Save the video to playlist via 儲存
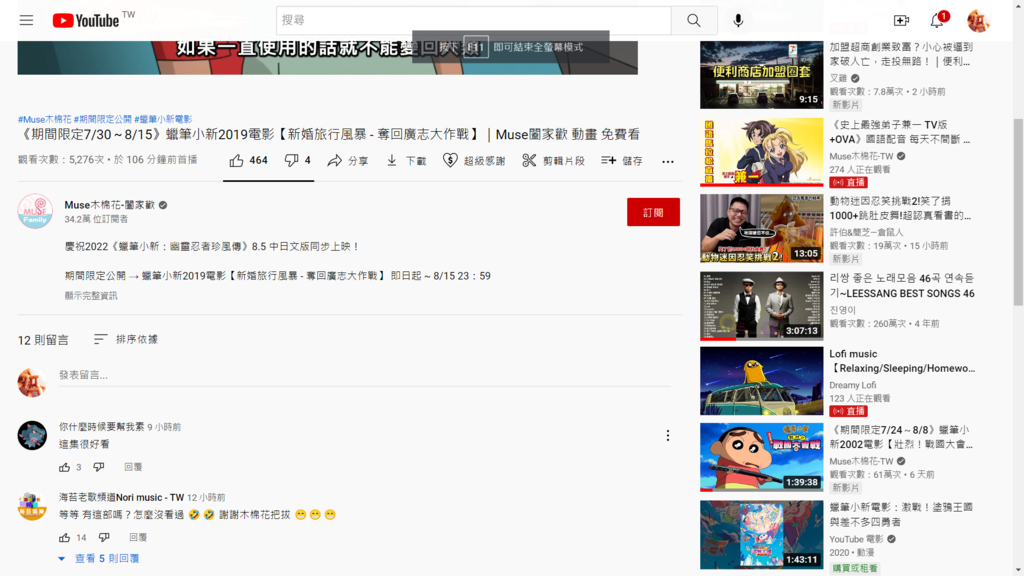Screen dimensions: 1024x576 (x=622, y=161)
